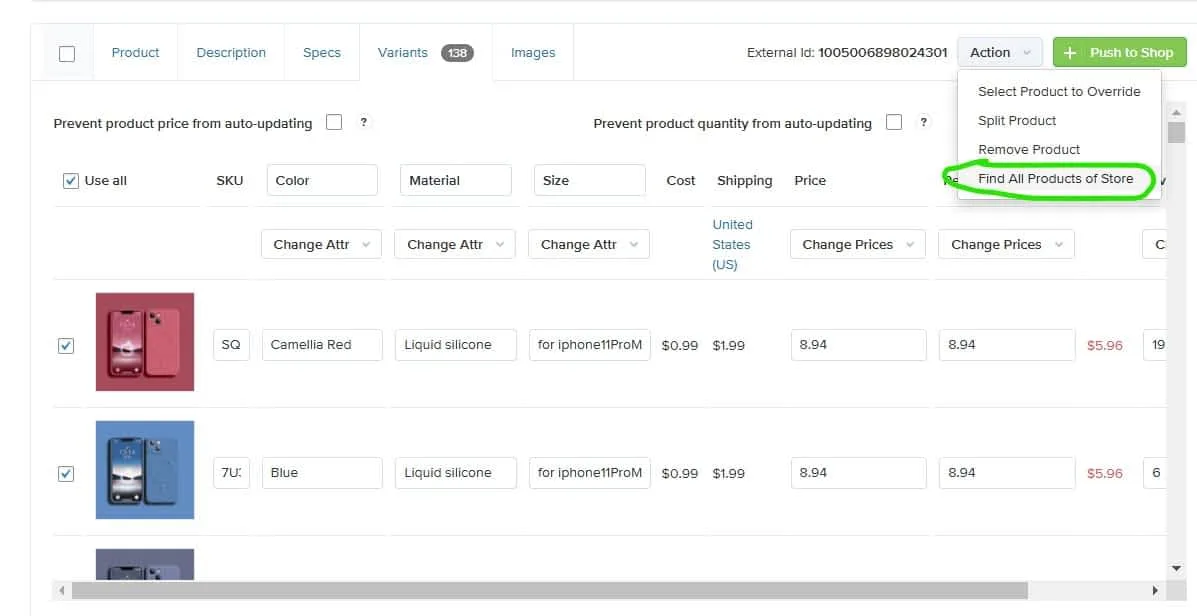Image resolution: width=1197 pixels, height=616 pixels.
Task: Select Split Product from Action menu
Action: click(x=1017, y=121)
